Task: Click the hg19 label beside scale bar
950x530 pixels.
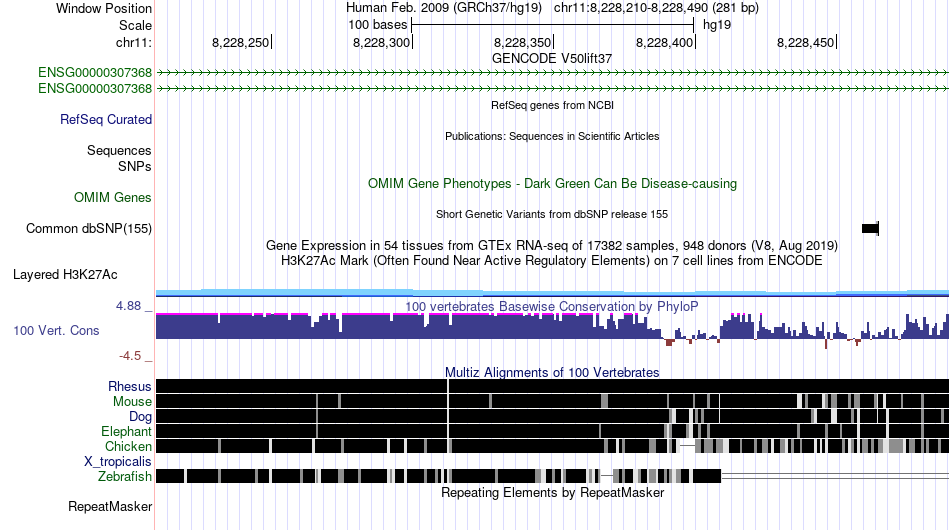Action: tap(717, 25)
